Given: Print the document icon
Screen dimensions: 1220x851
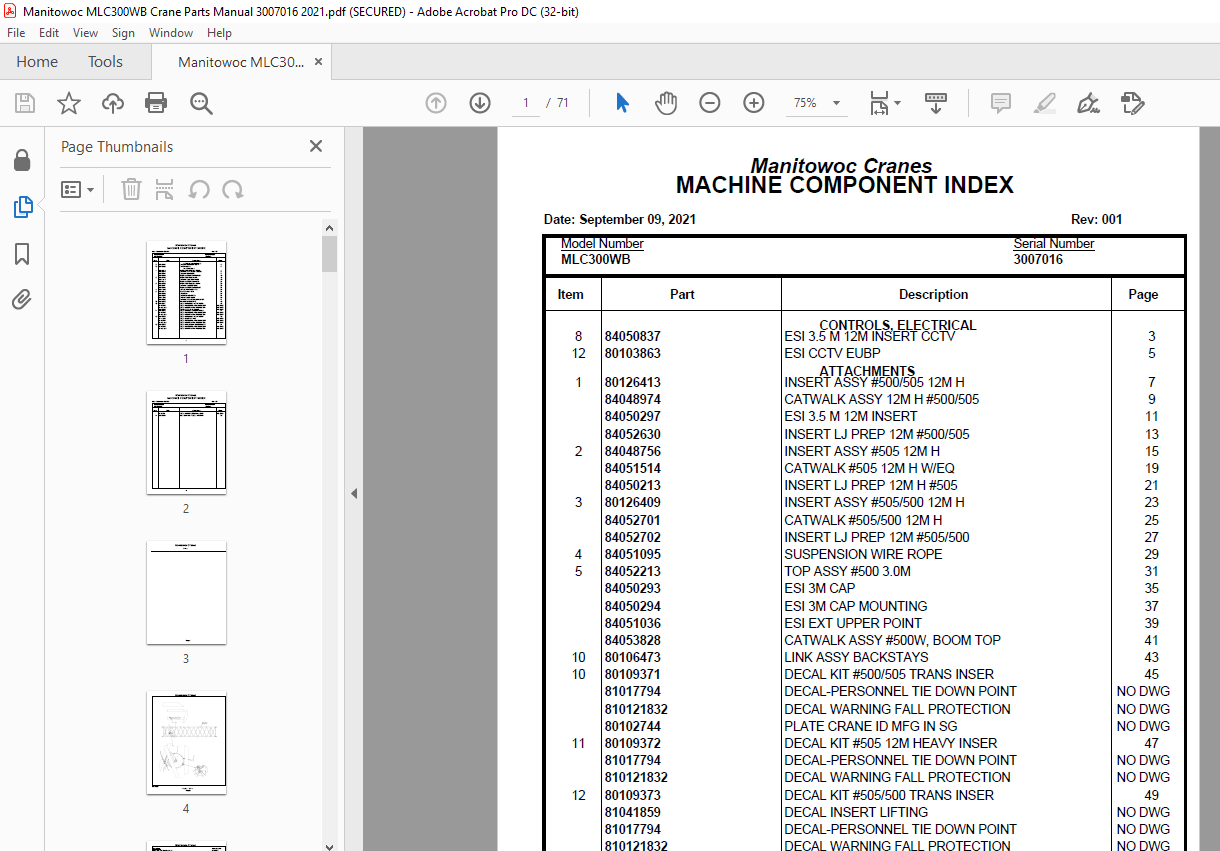Looking at the screenshot, I should pos(156,103).
